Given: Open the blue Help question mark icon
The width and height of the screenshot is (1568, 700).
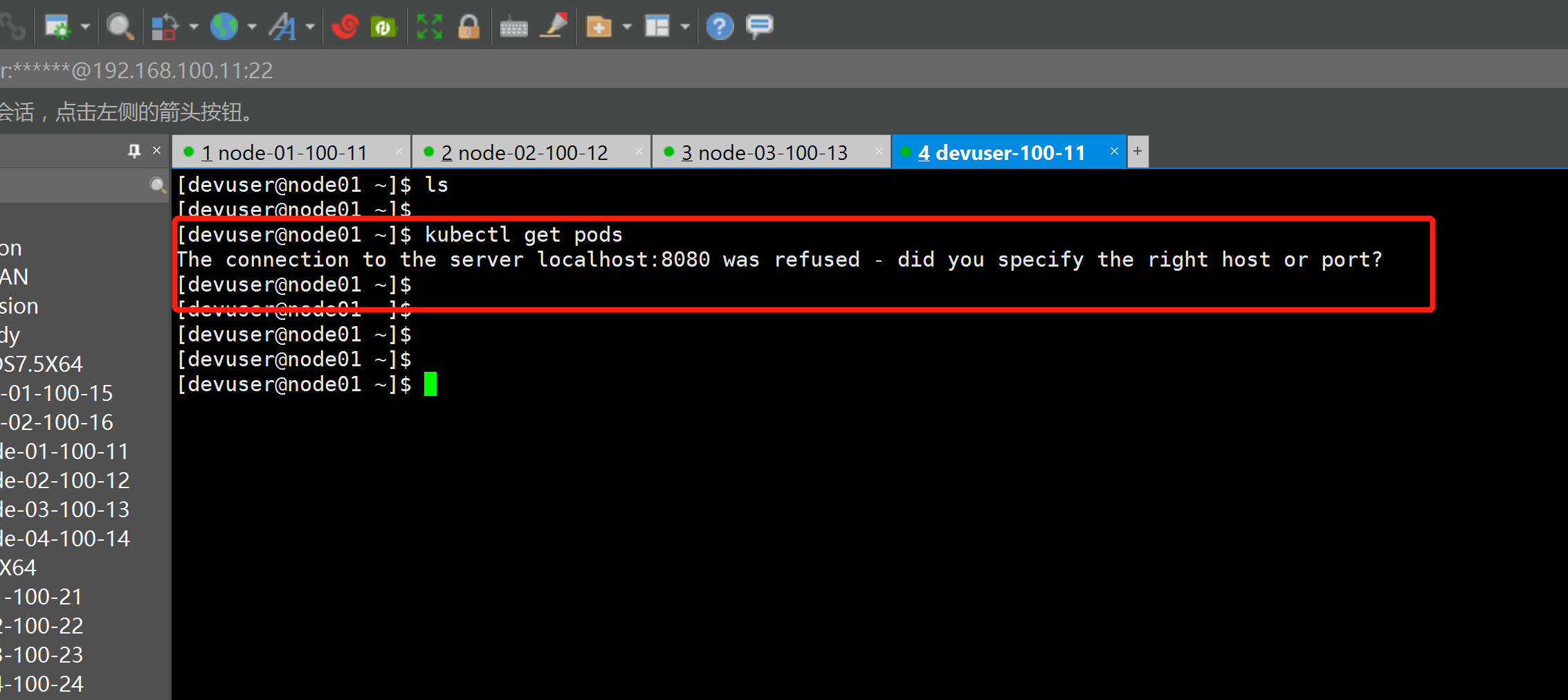Looking at the screenshot, I should 720,27.
